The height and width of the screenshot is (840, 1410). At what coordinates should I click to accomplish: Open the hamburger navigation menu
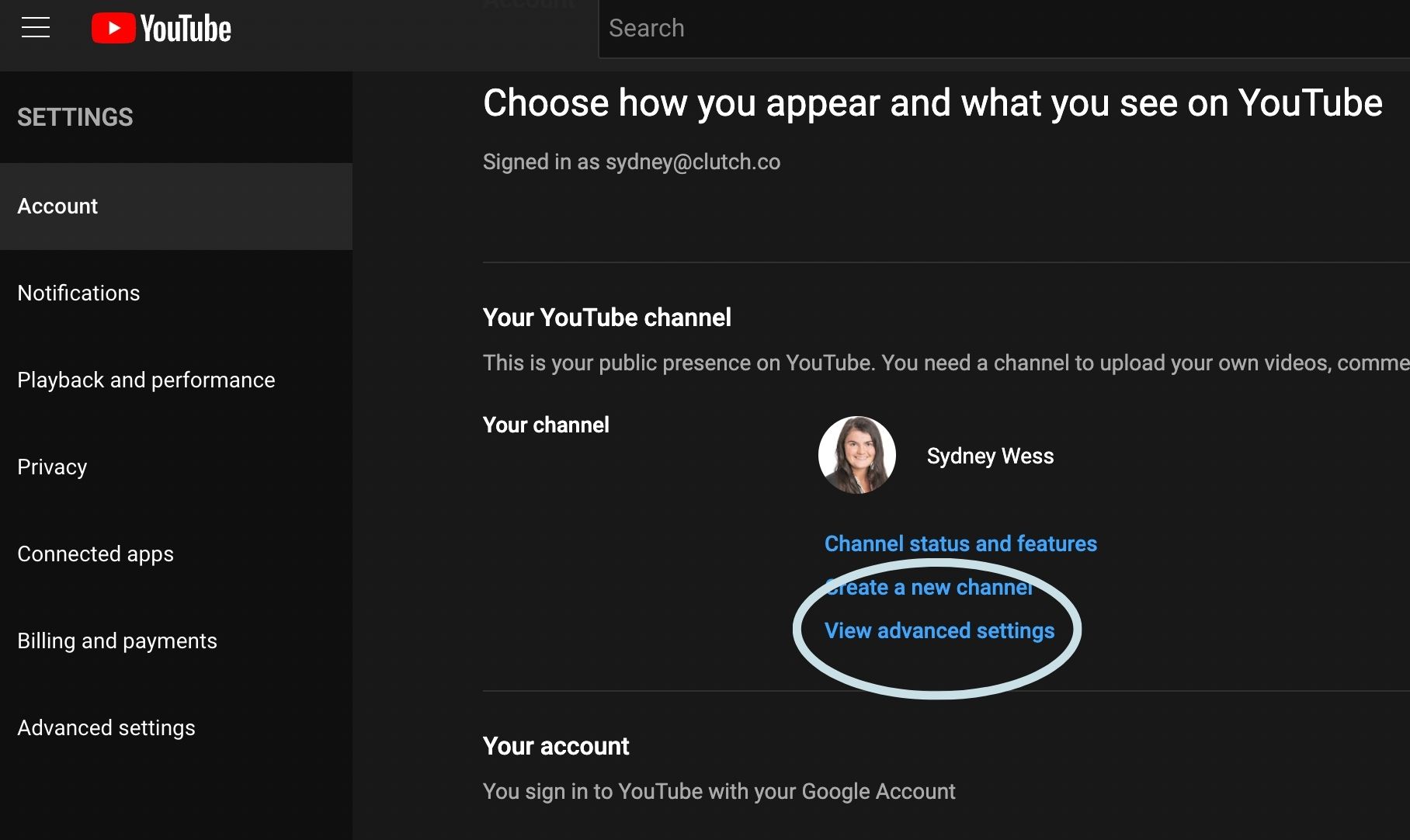[34, 27]
